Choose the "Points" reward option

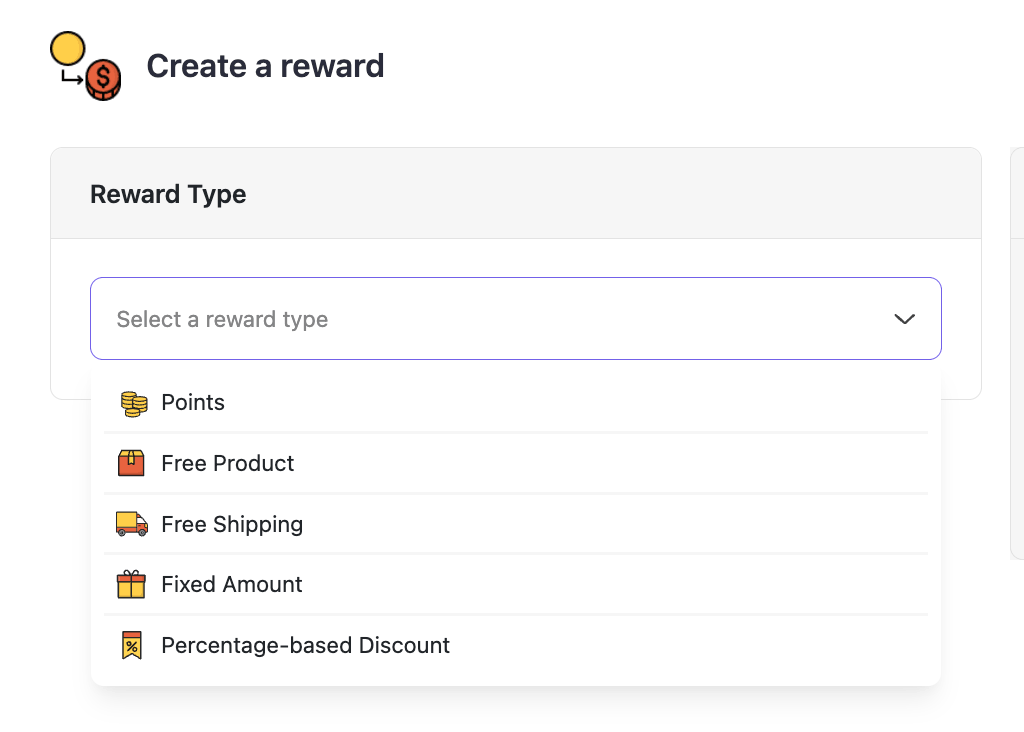tap(193, 403)
